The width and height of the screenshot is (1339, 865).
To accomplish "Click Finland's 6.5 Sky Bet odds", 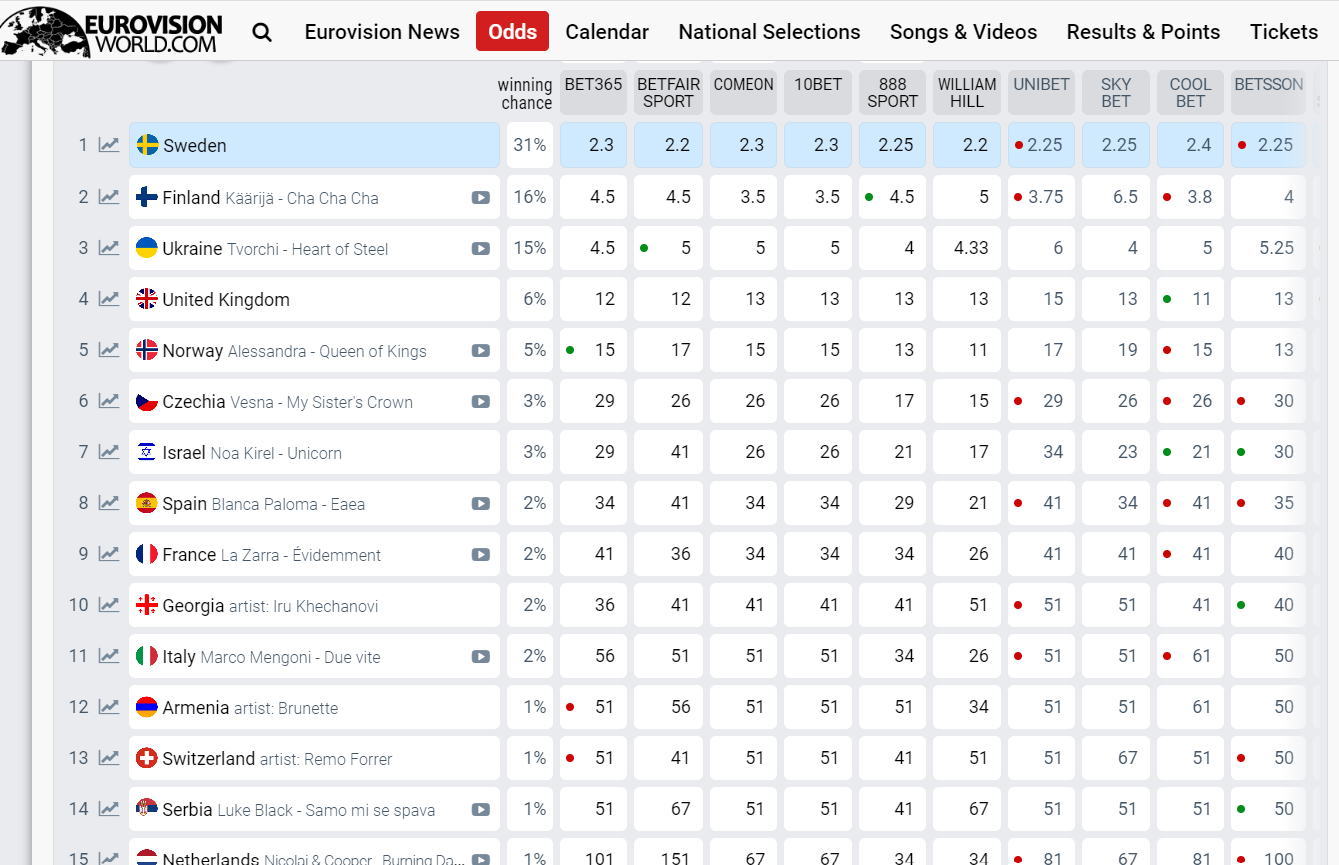I will tap(1116, 197).
